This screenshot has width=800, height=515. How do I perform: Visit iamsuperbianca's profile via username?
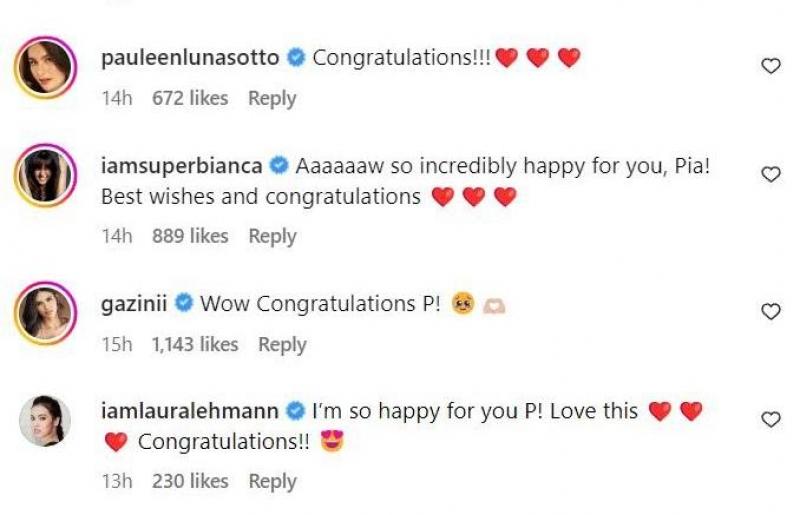tap(181, 166)
